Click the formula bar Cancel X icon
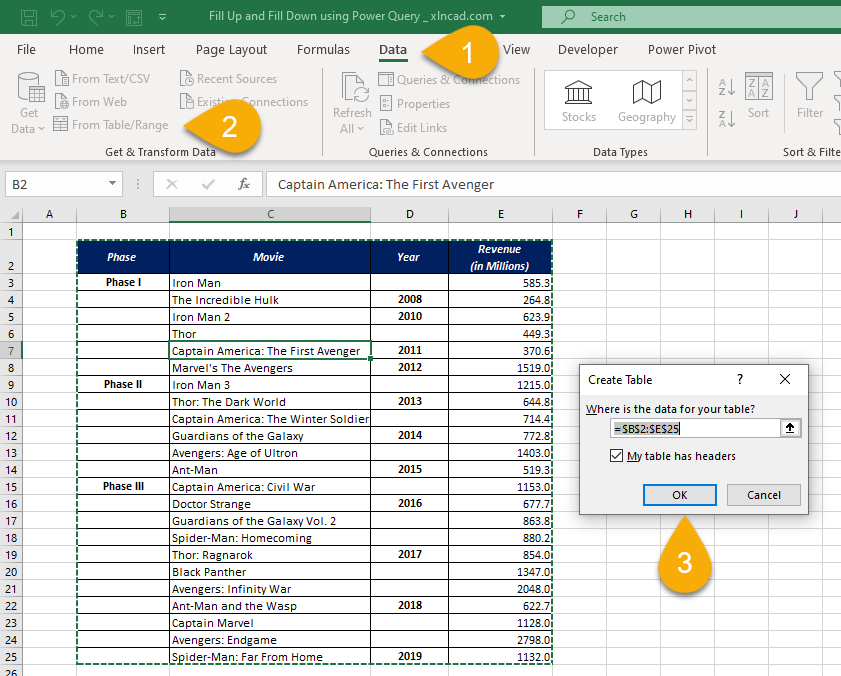The image size is (841, 676). coord(172,185)
